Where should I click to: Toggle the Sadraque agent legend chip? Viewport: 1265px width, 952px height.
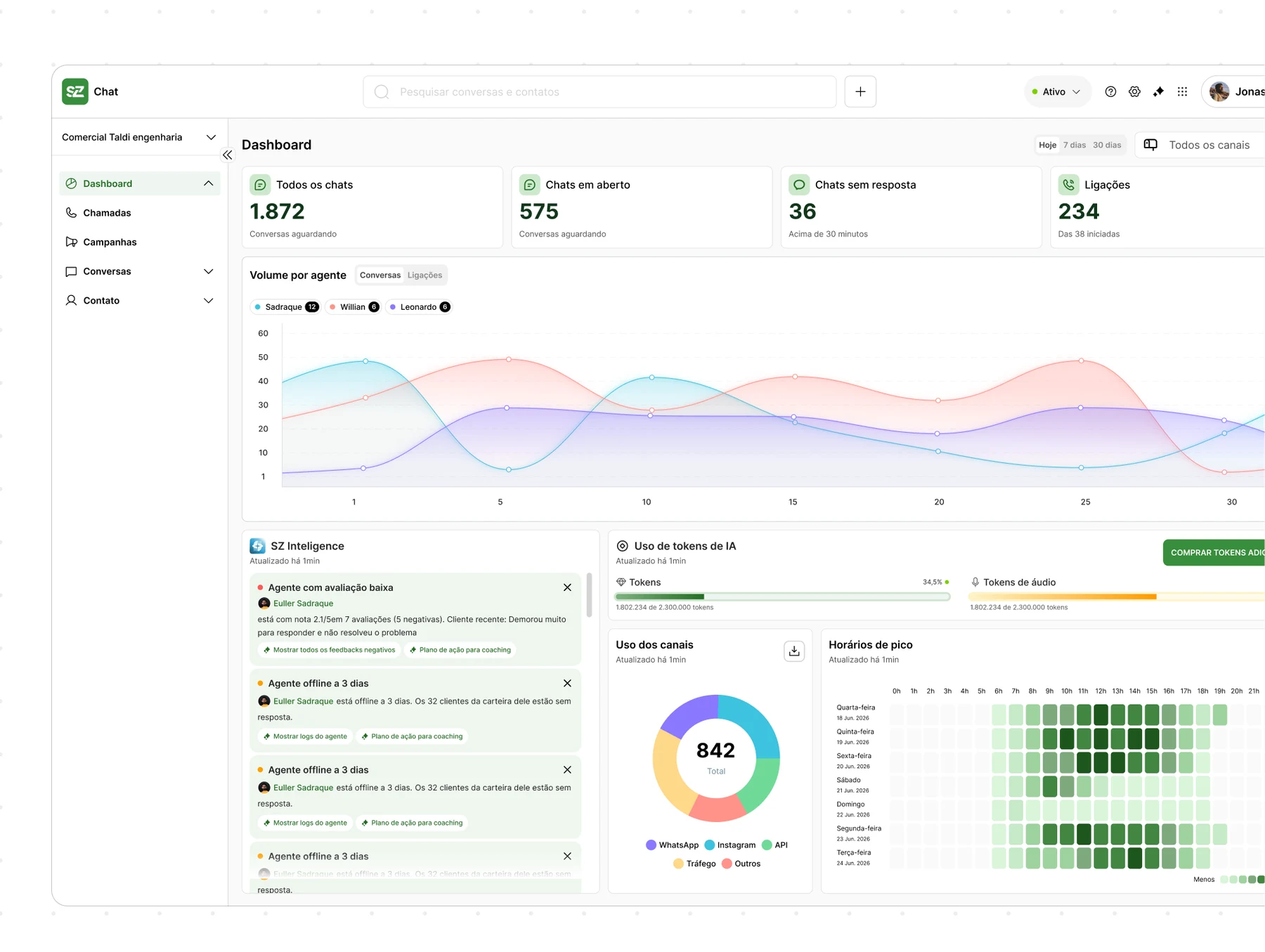pos(286,307)
